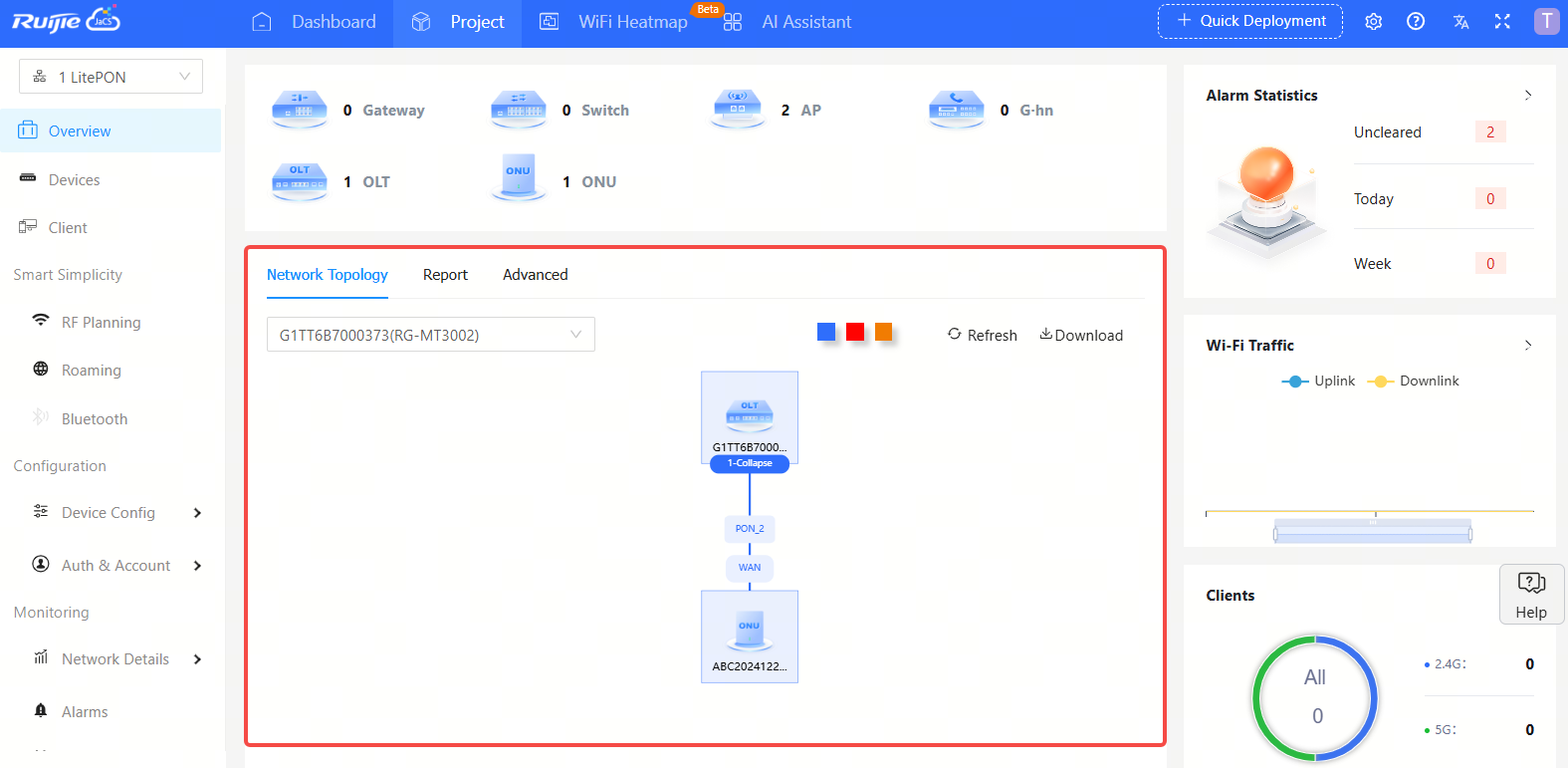
Task: Toggle Downlink series in Wi-Fi Traffic
Action: click(1414, 382)
